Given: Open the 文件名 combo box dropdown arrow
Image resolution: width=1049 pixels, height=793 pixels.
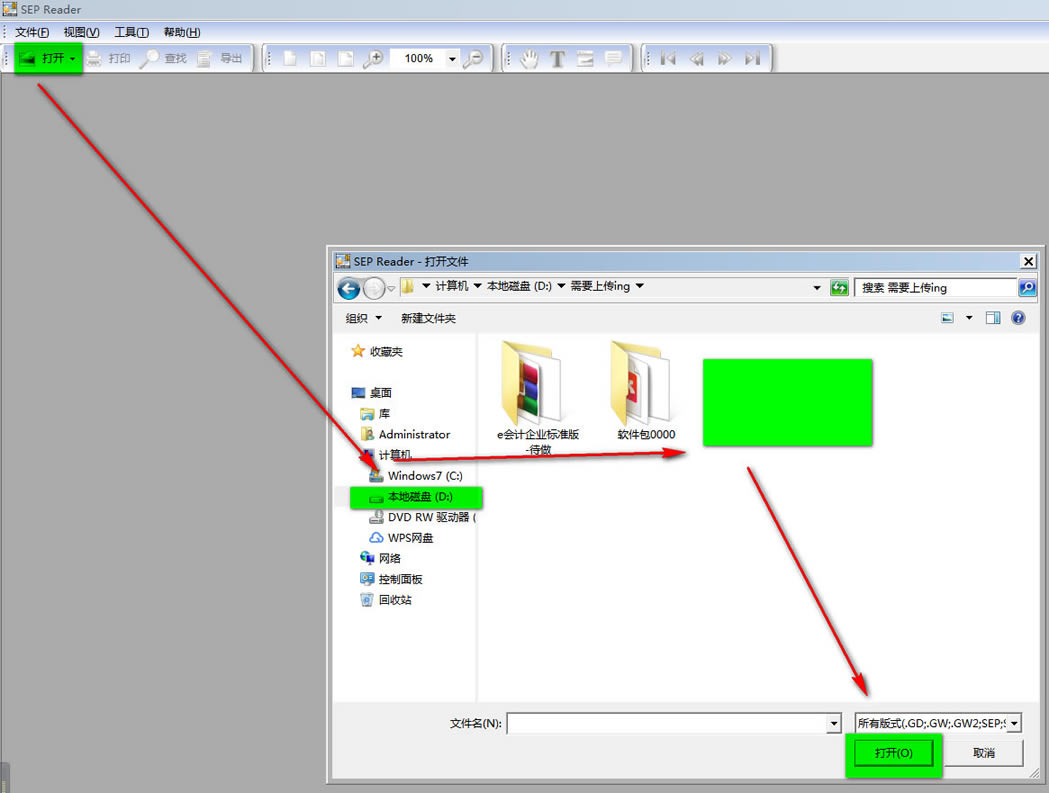Looking at the screenshot, I should coord(834,723).
